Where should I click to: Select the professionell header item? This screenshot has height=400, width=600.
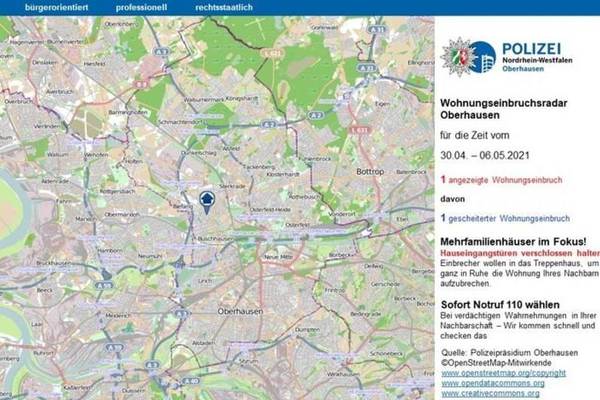[141, 7]
